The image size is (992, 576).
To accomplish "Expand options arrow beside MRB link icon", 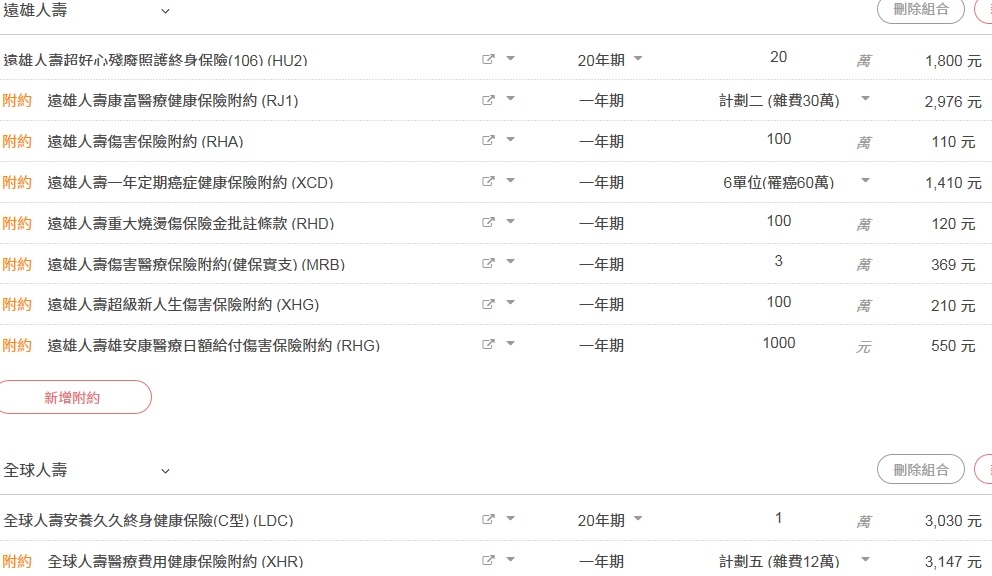I will pos(511,262).
